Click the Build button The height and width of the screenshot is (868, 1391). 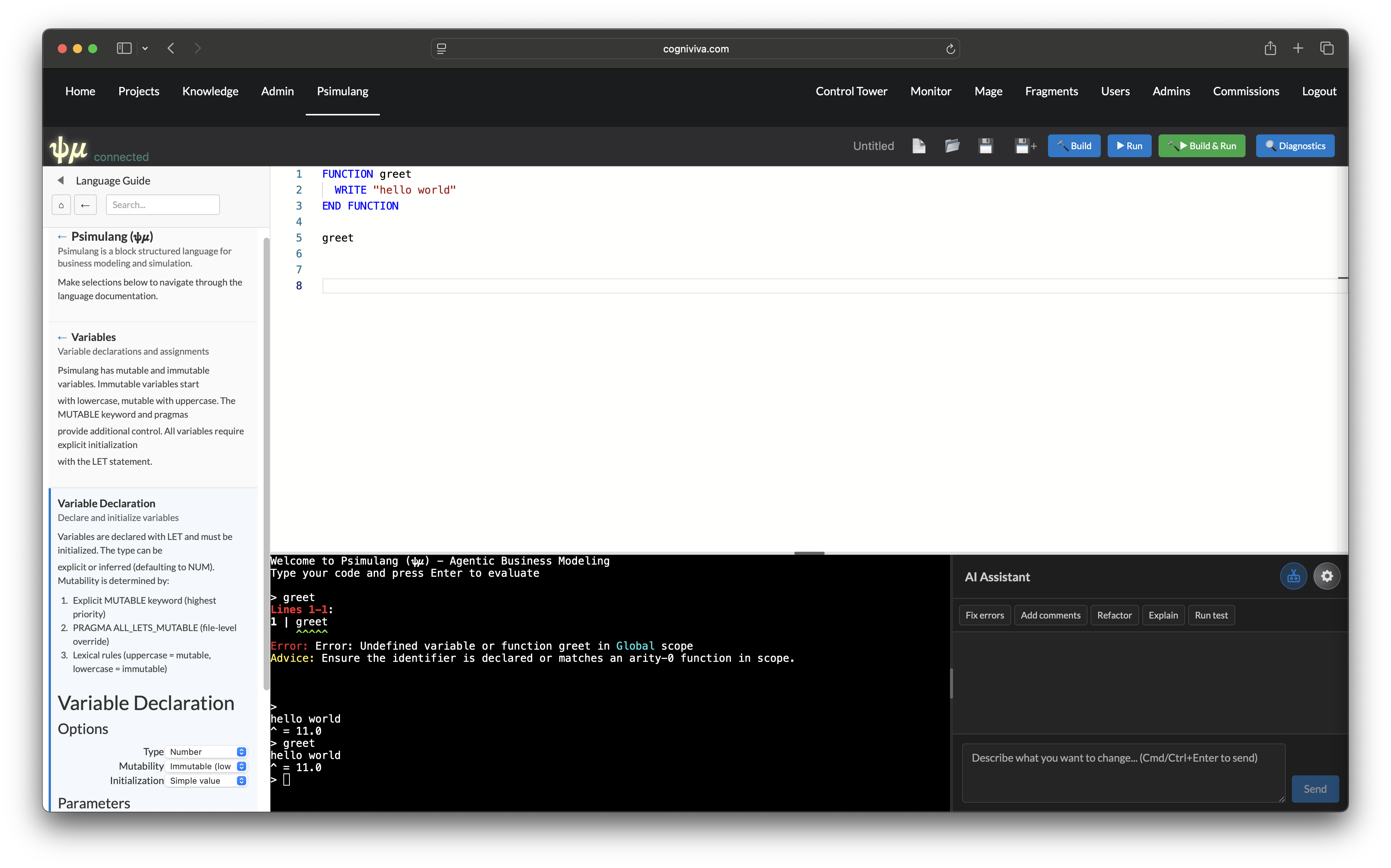[x=1074, y=146]
